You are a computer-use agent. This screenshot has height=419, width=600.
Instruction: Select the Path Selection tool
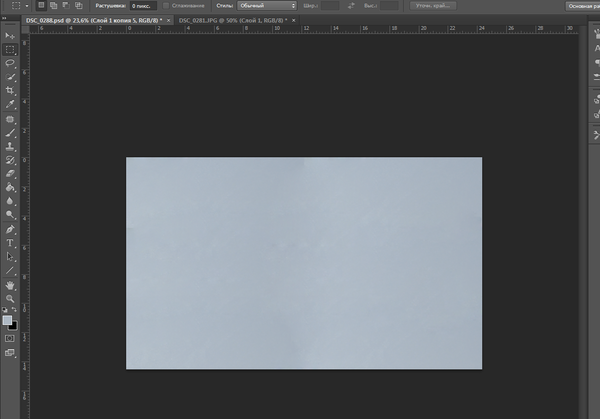click(10, 257)
